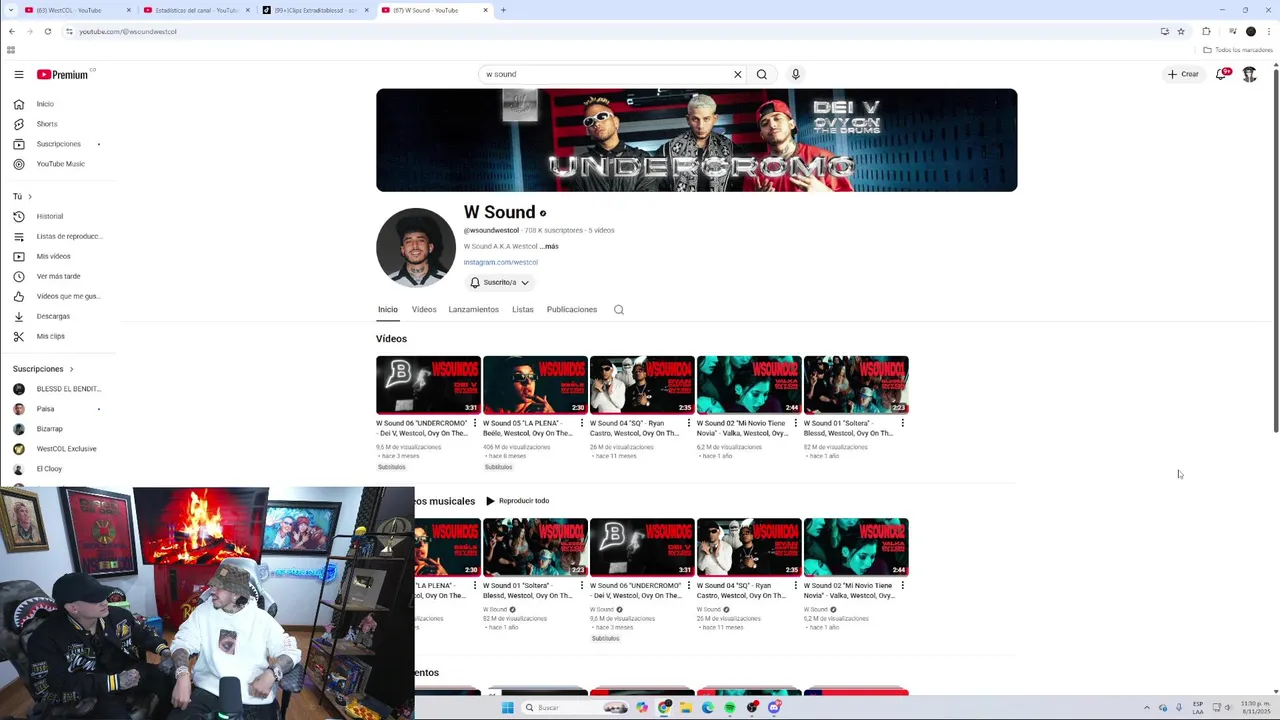Viewport: 1280px width, 720px height.
Task: Open the YouTube account avatar menu
Action: 1250,74
